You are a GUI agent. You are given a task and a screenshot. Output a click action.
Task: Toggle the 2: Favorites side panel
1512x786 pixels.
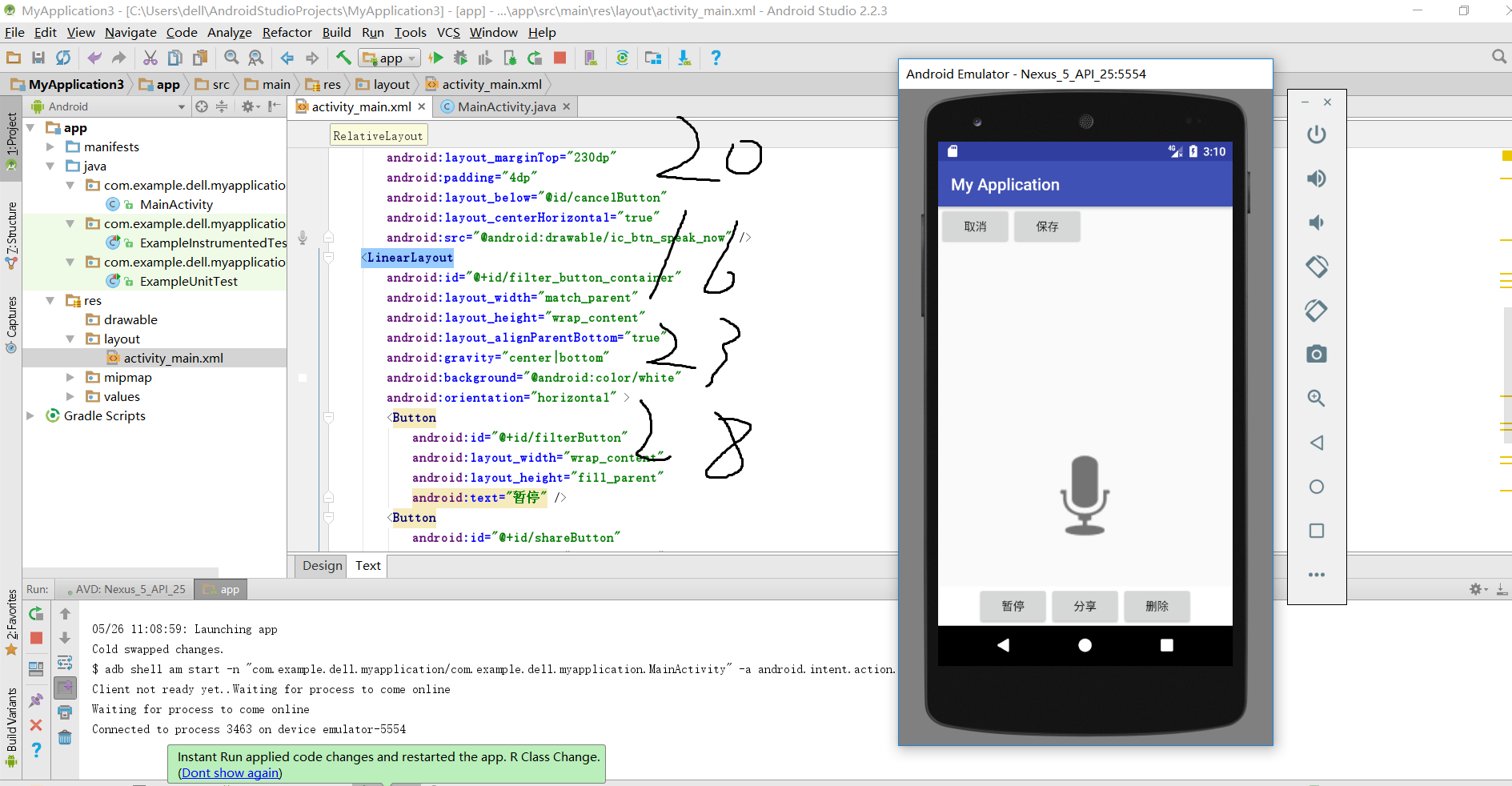(x=11, y=622)
